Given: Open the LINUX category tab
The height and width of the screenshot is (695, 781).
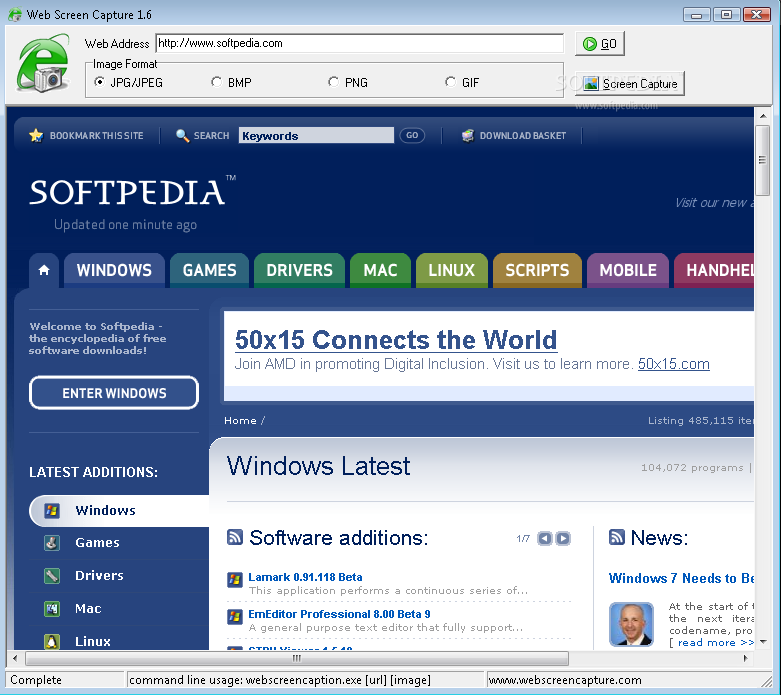Looking at the screenshot, I should [452, 270].
